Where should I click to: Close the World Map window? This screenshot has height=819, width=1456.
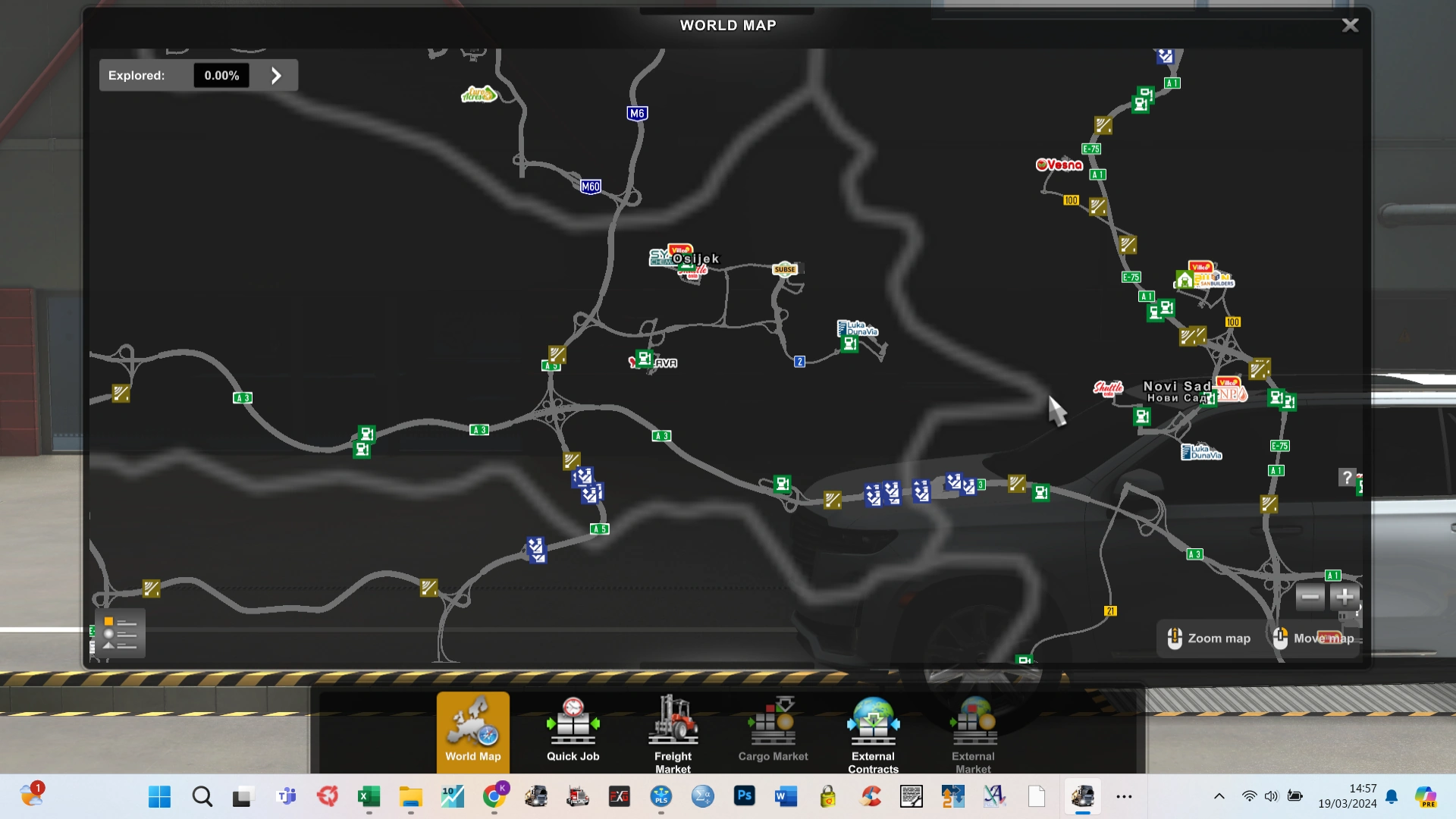[x=1350, y=26]
